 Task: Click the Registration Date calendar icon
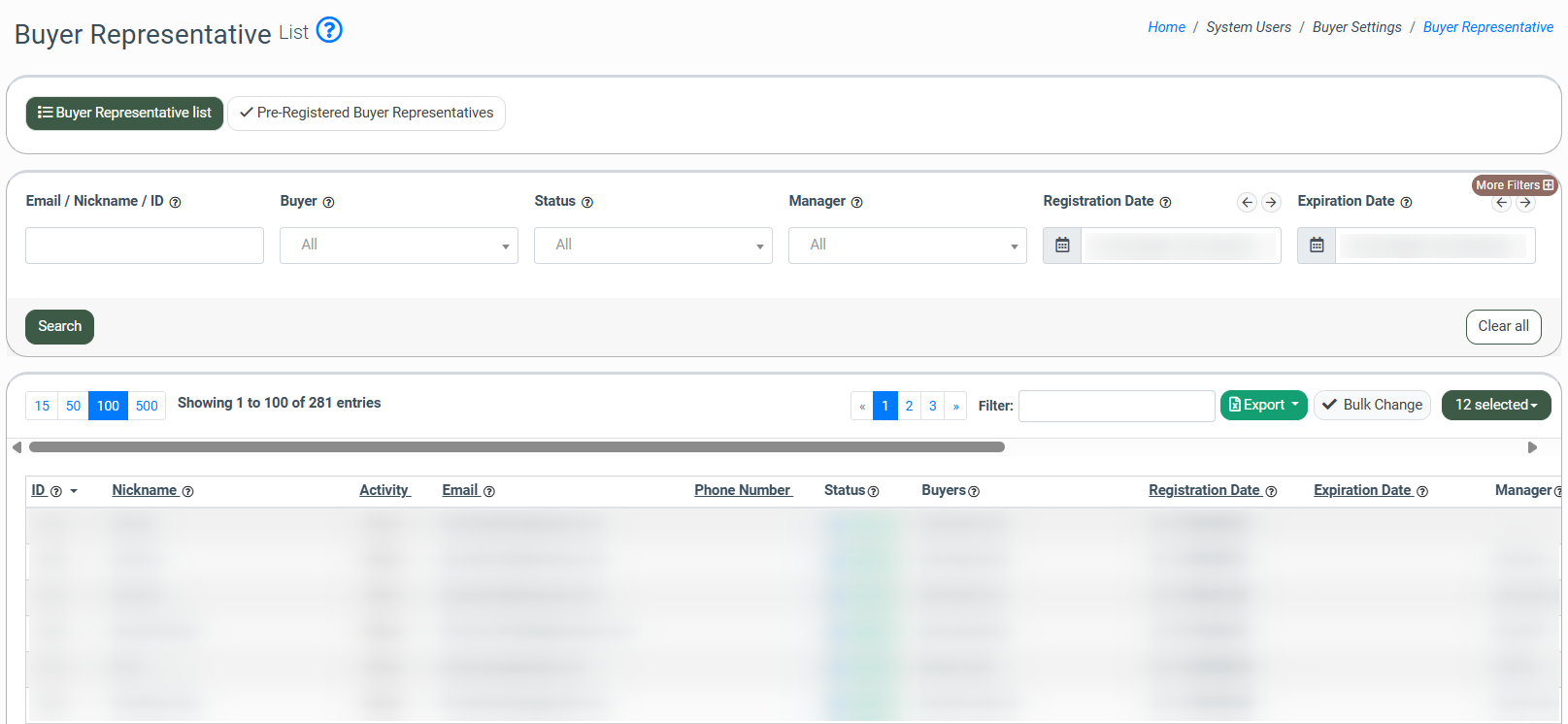(1062, 246)
